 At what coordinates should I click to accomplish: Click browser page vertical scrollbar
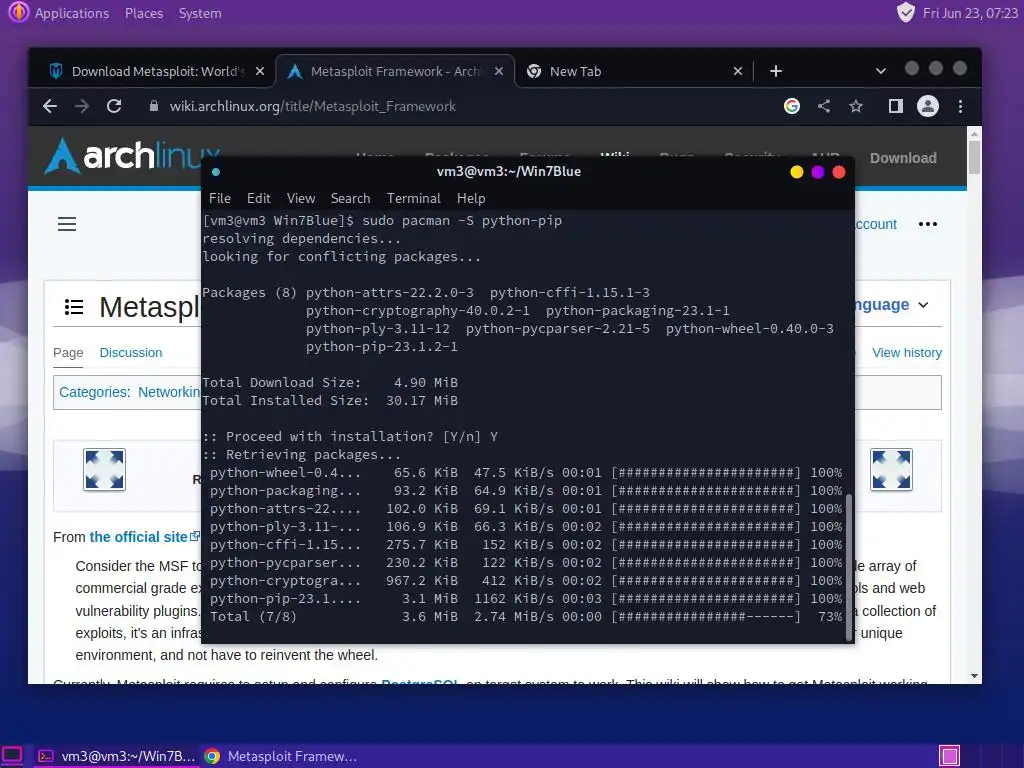pyautogui.click(x=974, y=157)
